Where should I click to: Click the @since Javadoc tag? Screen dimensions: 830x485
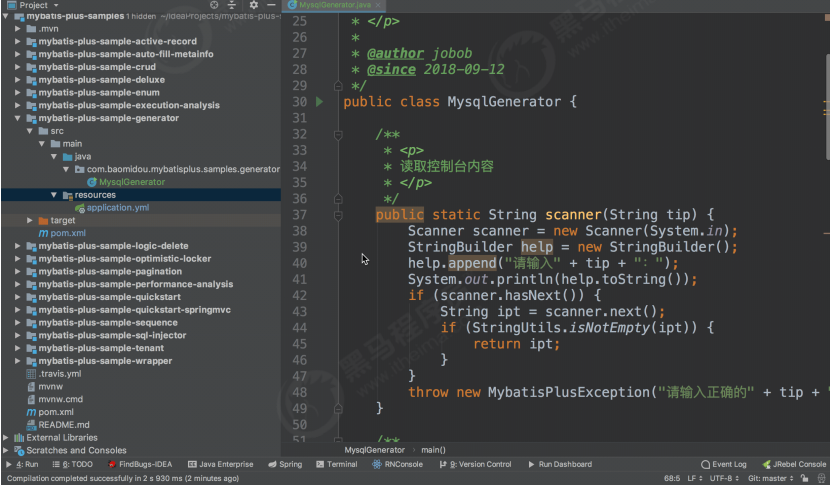click(x=391, y=69)
